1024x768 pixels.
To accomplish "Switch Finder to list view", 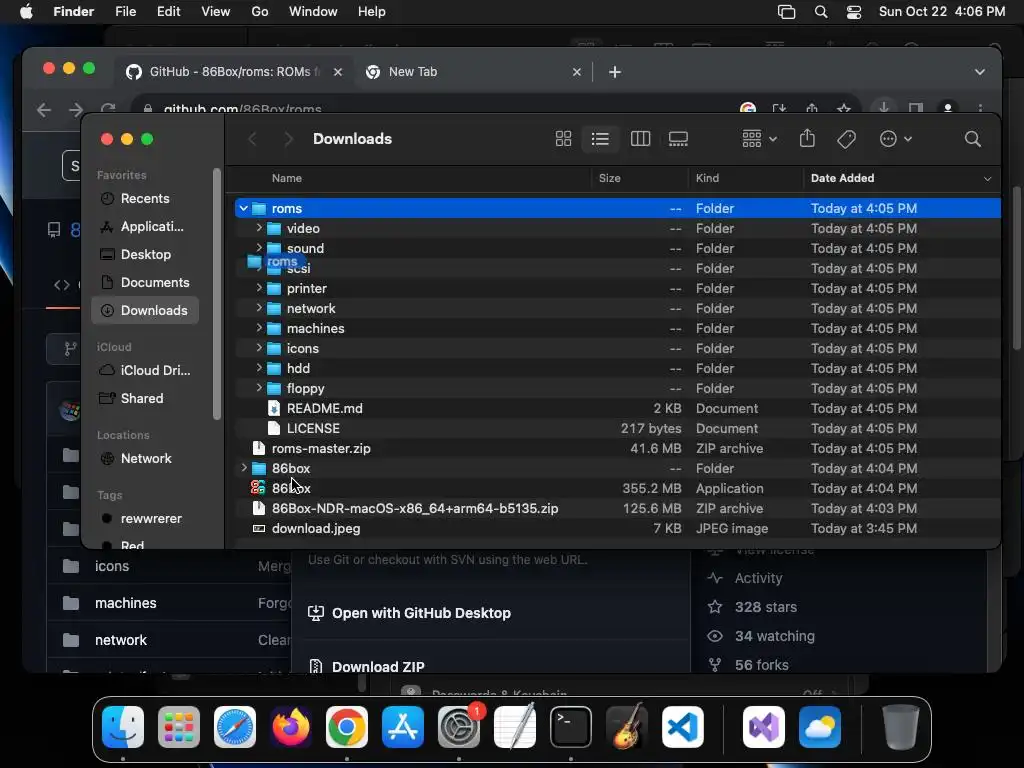I will coord(600,138).
